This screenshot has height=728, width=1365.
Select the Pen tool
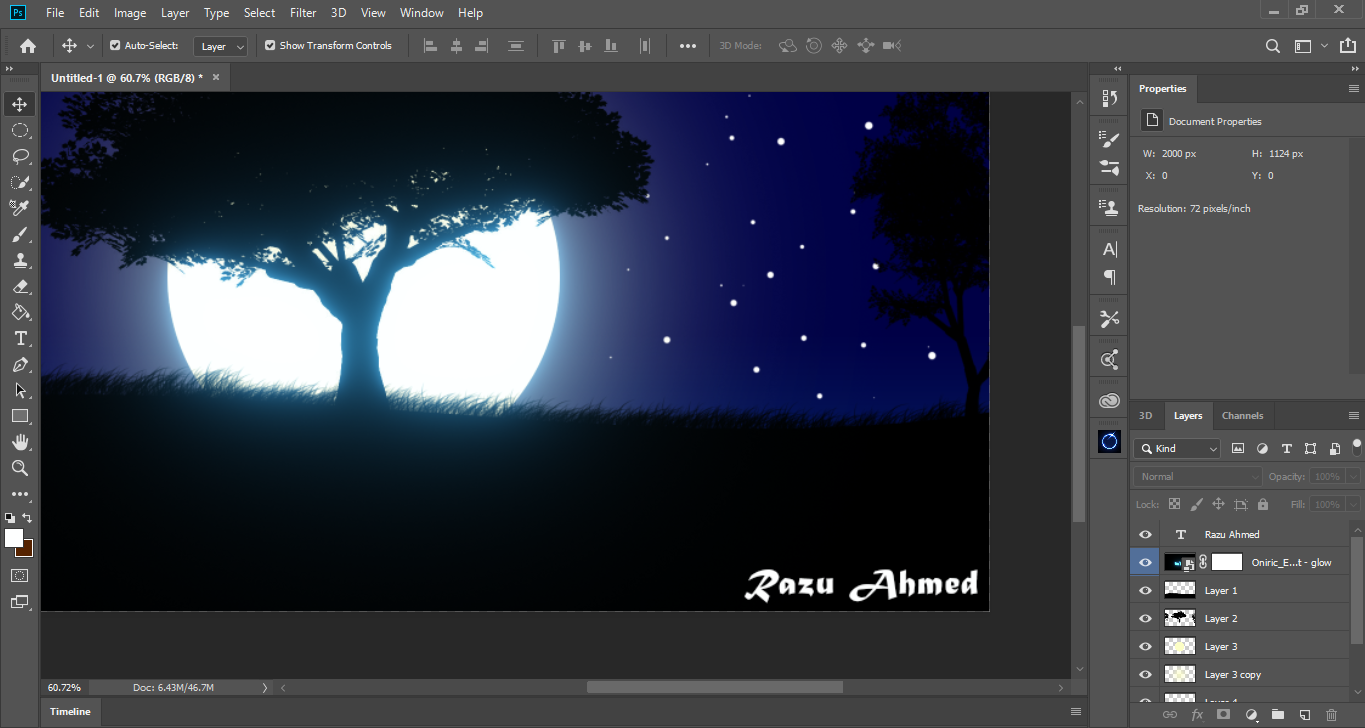[x=19, y=364]
